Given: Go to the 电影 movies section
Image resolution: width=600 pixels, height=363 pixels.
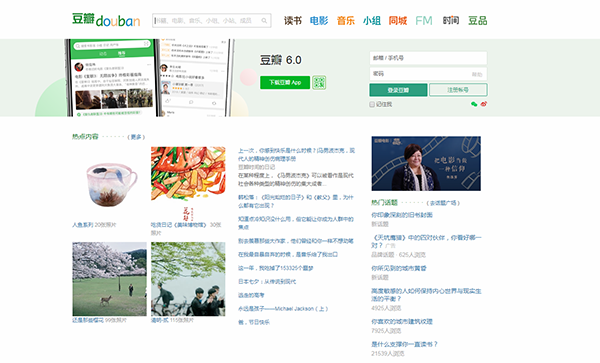Looking at the screenshot, I should pyautogui.click(x=319, y=20).
